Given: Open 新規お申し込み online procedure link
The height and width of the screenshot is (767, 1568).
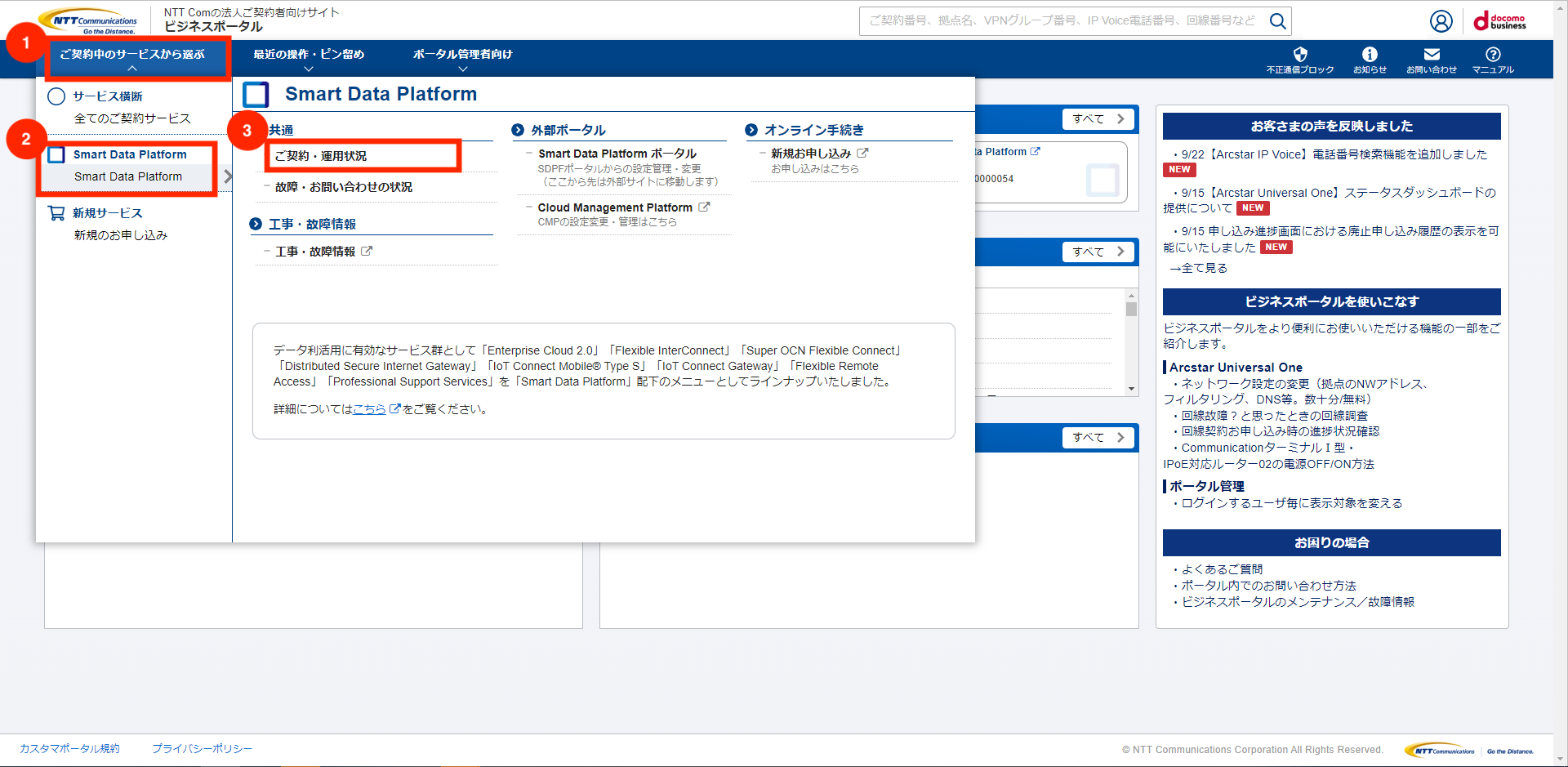Looking at the screenshot, I should click(811, 154).
